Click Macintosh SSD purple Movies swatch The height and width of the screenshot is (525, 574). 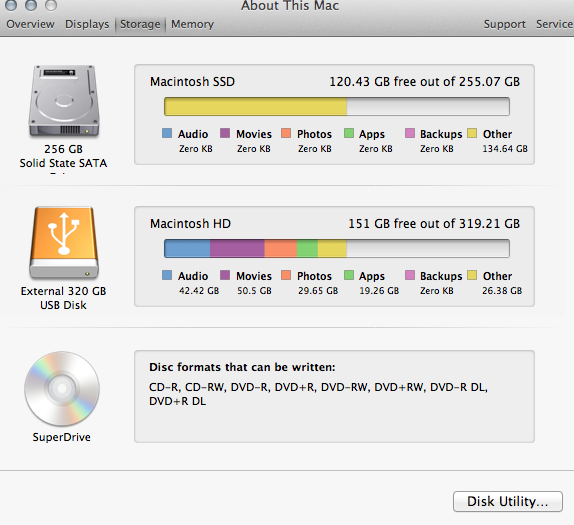(x=225, y=133)
